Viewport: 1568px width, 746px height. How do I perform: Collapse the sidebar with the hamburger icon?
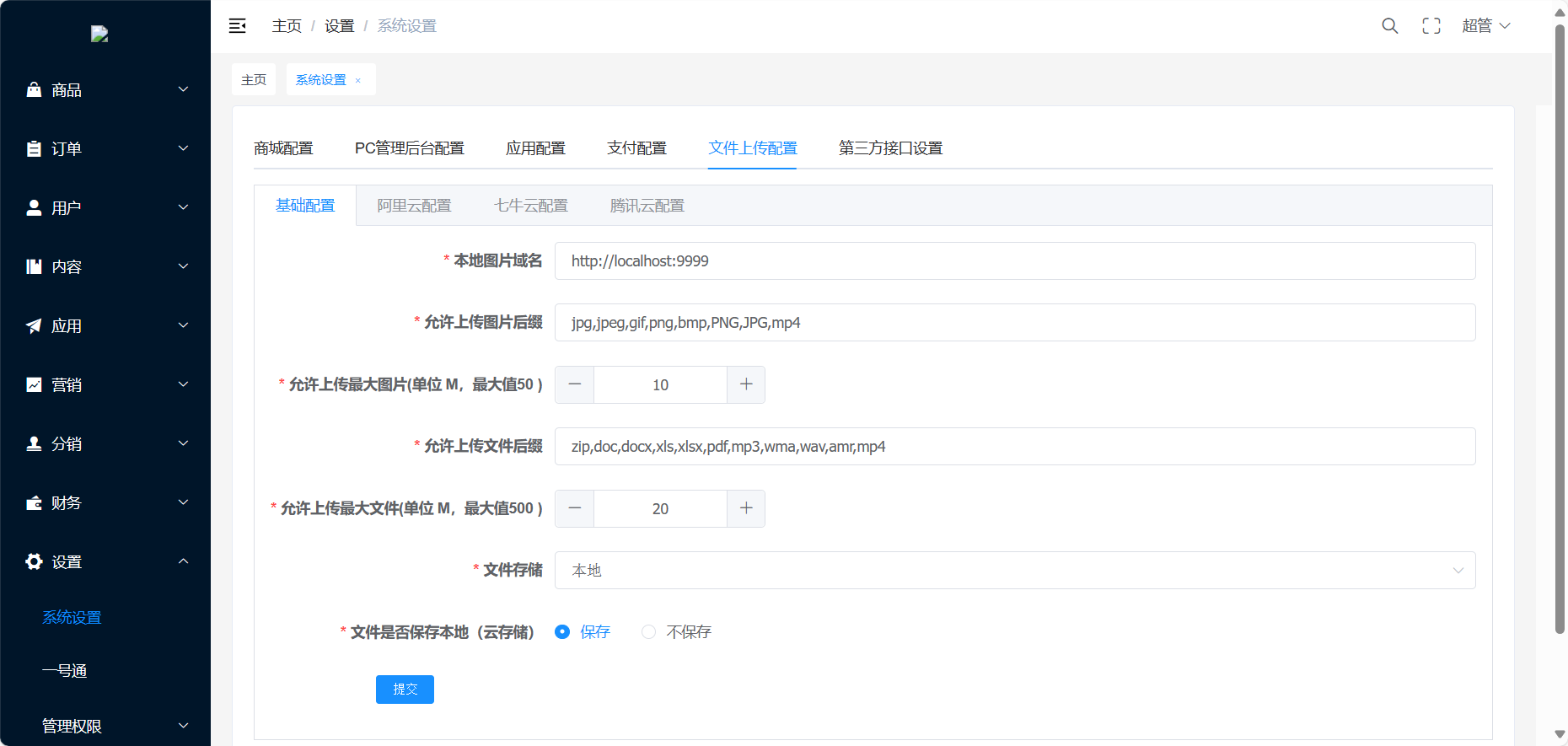(x=238, y=26)
